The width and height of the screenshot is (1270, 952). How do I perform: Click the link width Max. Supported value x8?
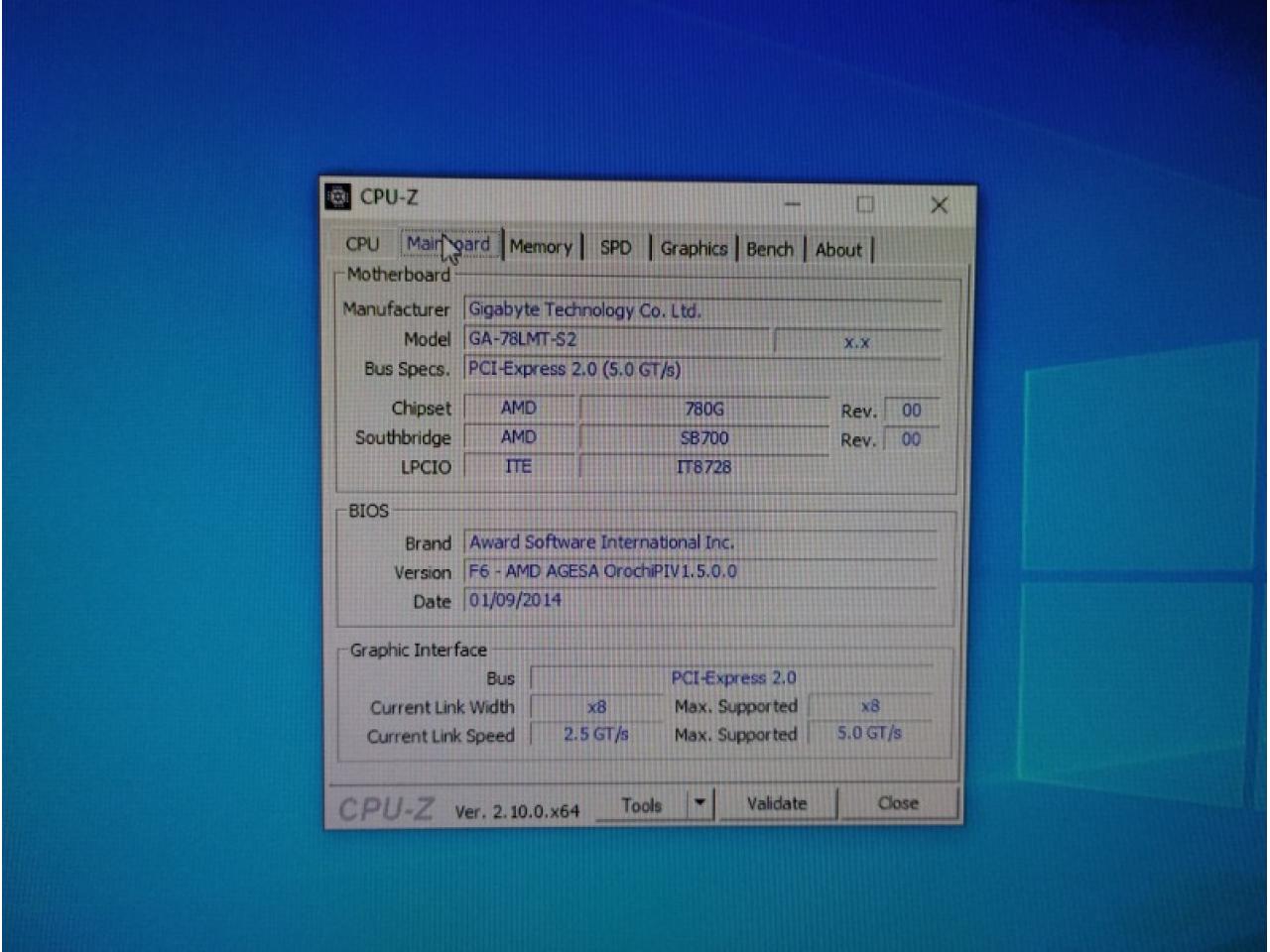[870, 706]
